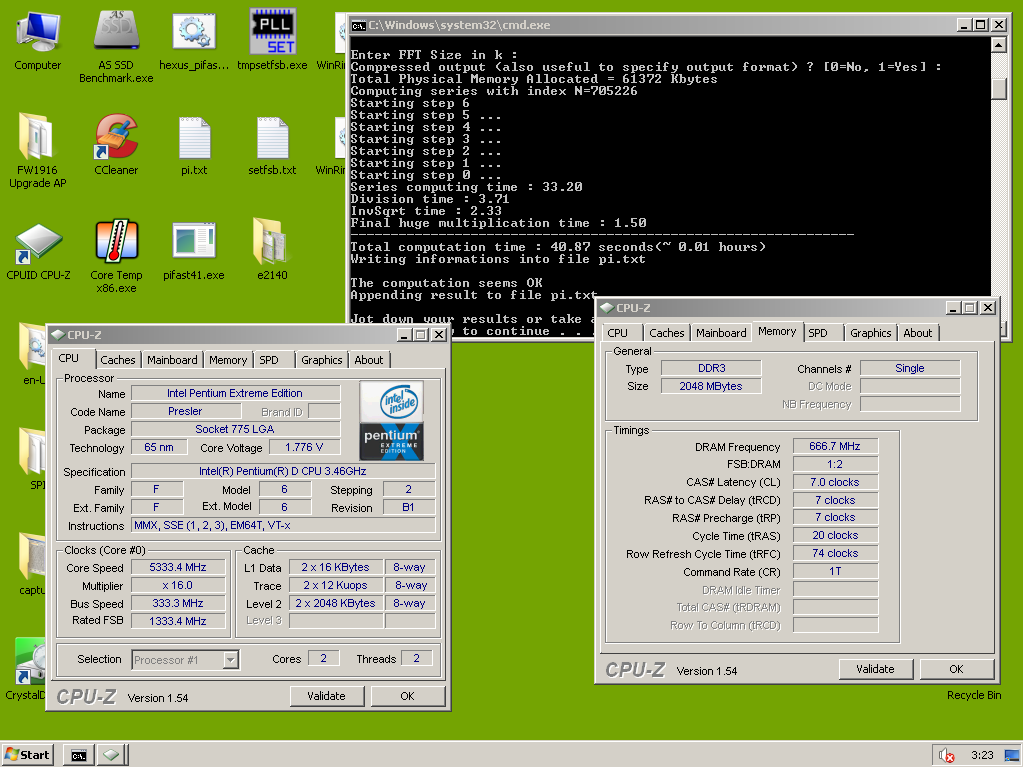Click Command Rate 1T value

tap(835, 571)
